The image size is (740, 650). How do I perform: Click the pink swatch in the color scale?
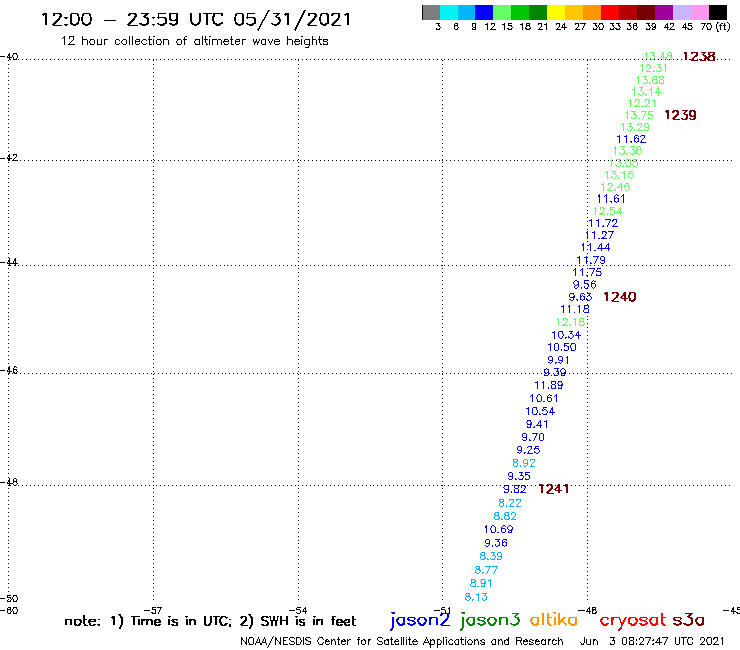[700, 13]
